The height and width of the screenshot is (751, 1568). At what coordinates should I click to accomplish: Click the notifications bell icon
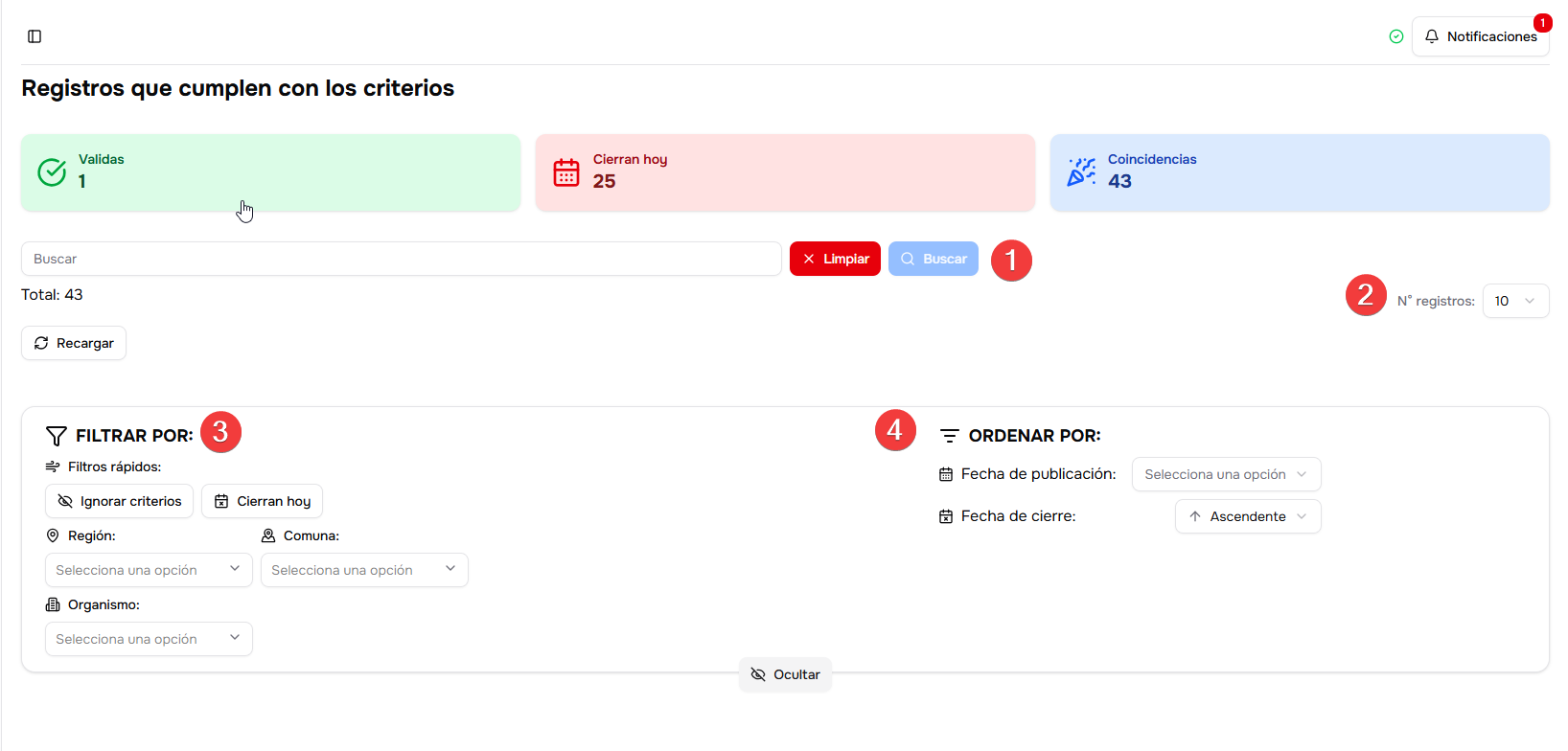coord(1432,36)
